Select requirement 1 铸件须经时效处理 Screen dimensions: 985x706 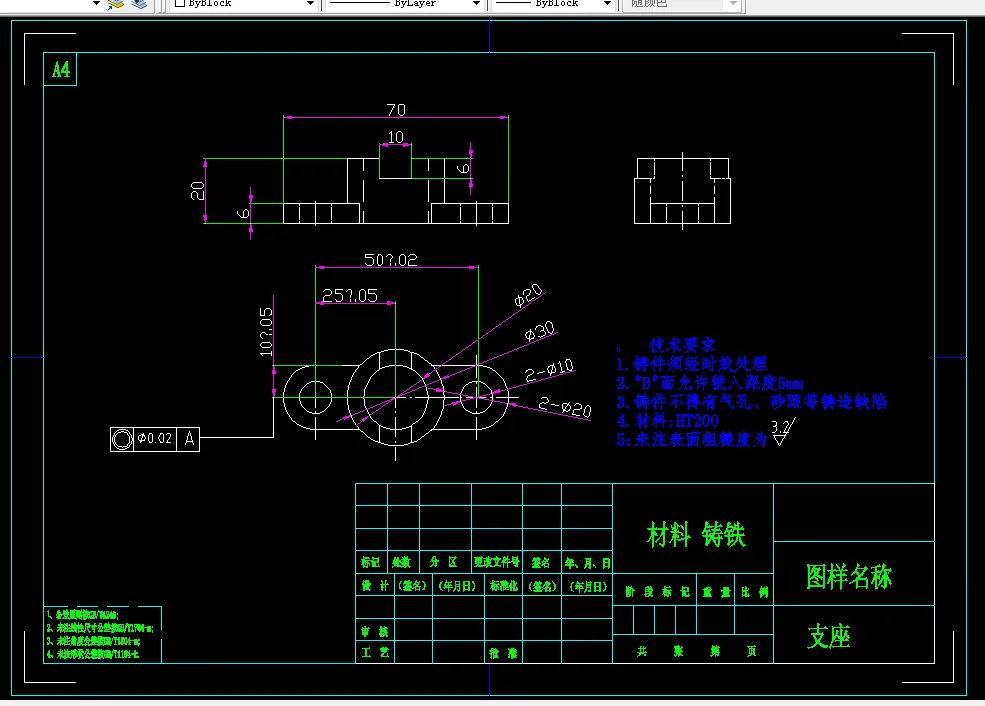[692, 364]
